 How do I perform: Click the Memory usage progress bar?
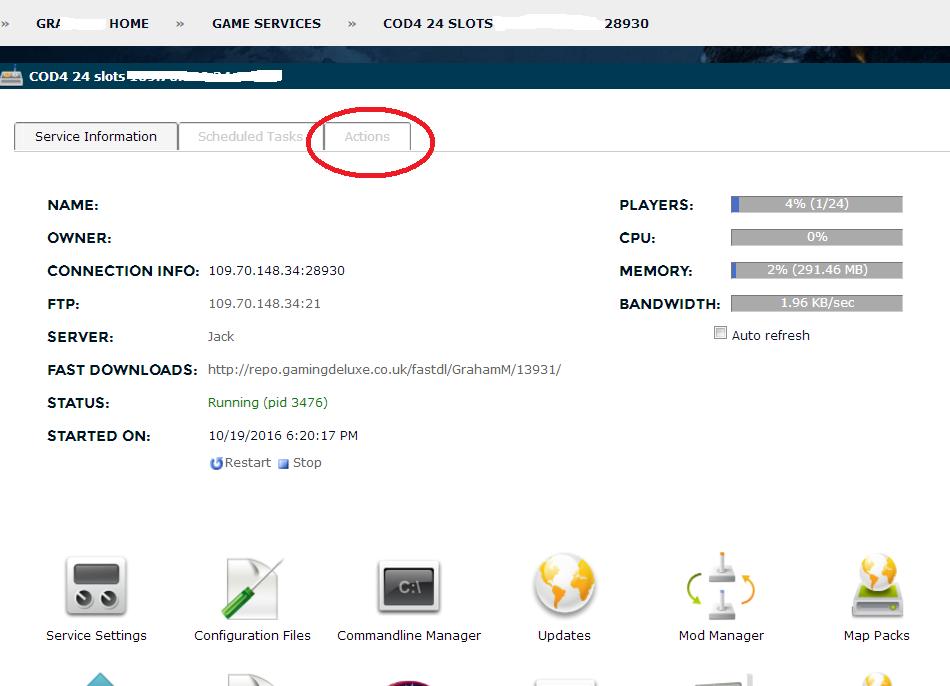click(x=817, y=270)
